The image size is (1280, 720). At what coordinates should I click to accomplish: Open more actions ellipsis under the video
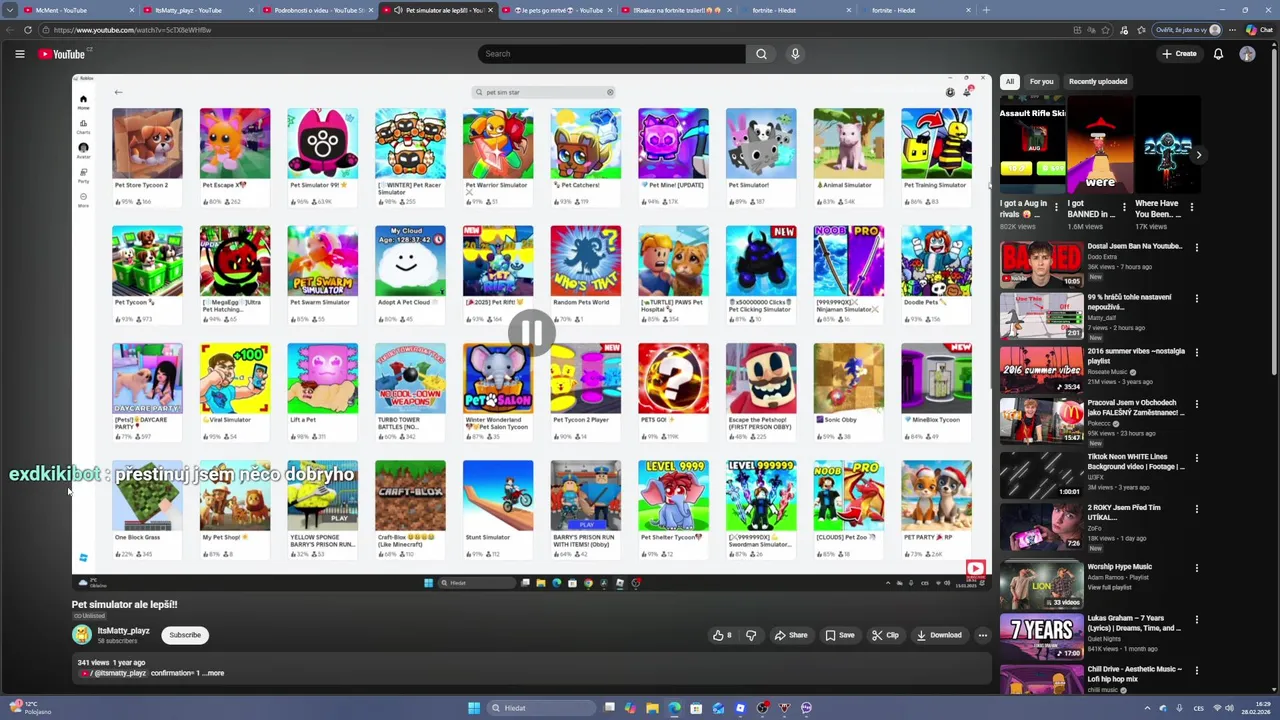tap(982, 635)
